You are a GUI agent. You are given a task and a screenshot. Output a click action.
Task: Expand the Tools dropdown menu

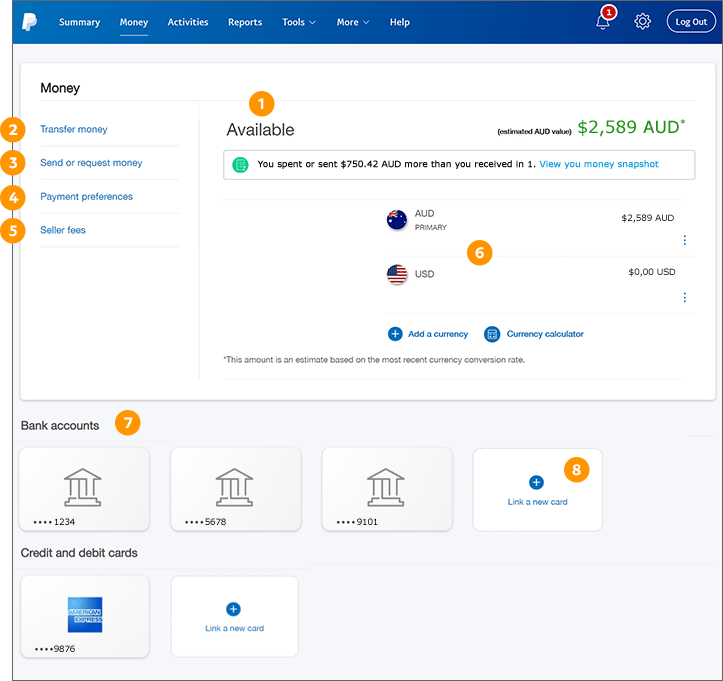click(x=298, y=22)
